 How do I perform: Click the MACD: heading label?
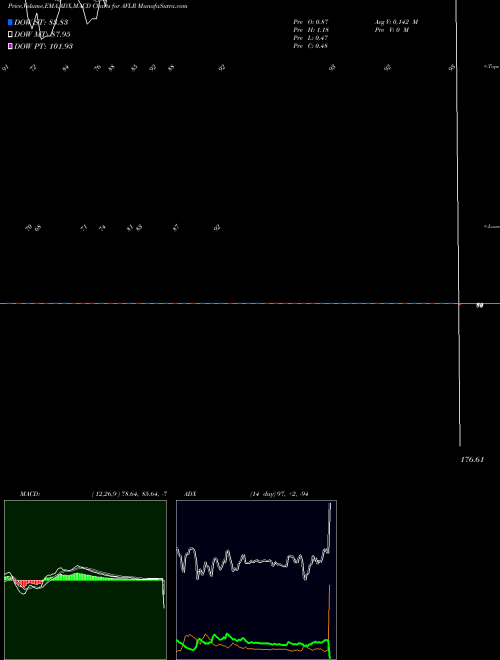point(30,494)
